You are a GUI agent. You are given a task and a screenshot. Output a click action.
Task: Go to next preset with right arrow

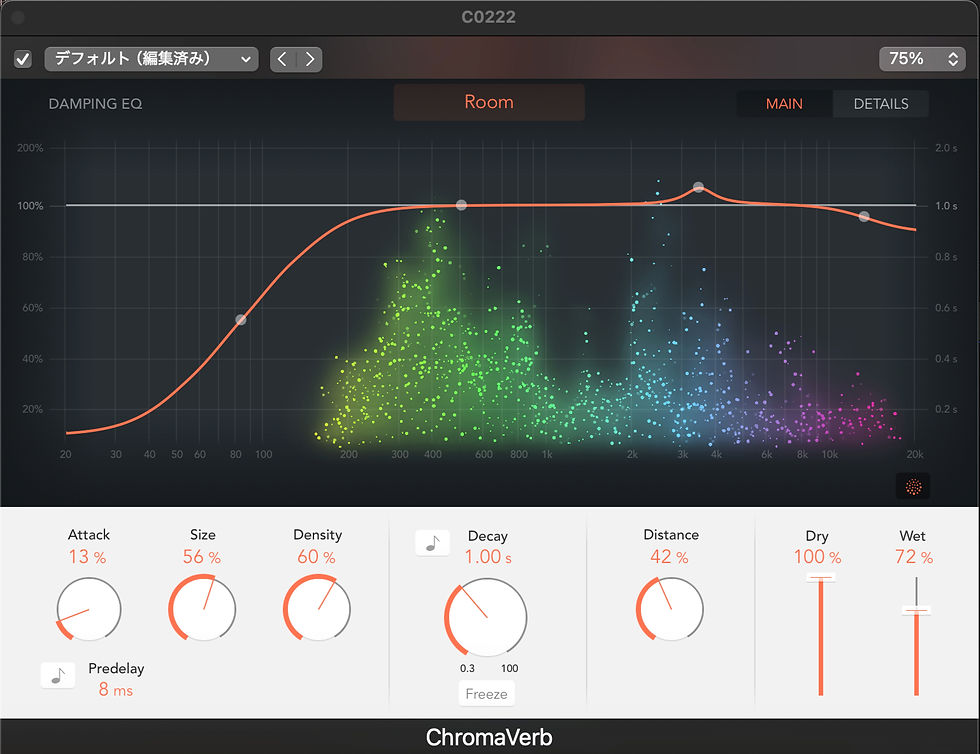(x=309, y=59)
